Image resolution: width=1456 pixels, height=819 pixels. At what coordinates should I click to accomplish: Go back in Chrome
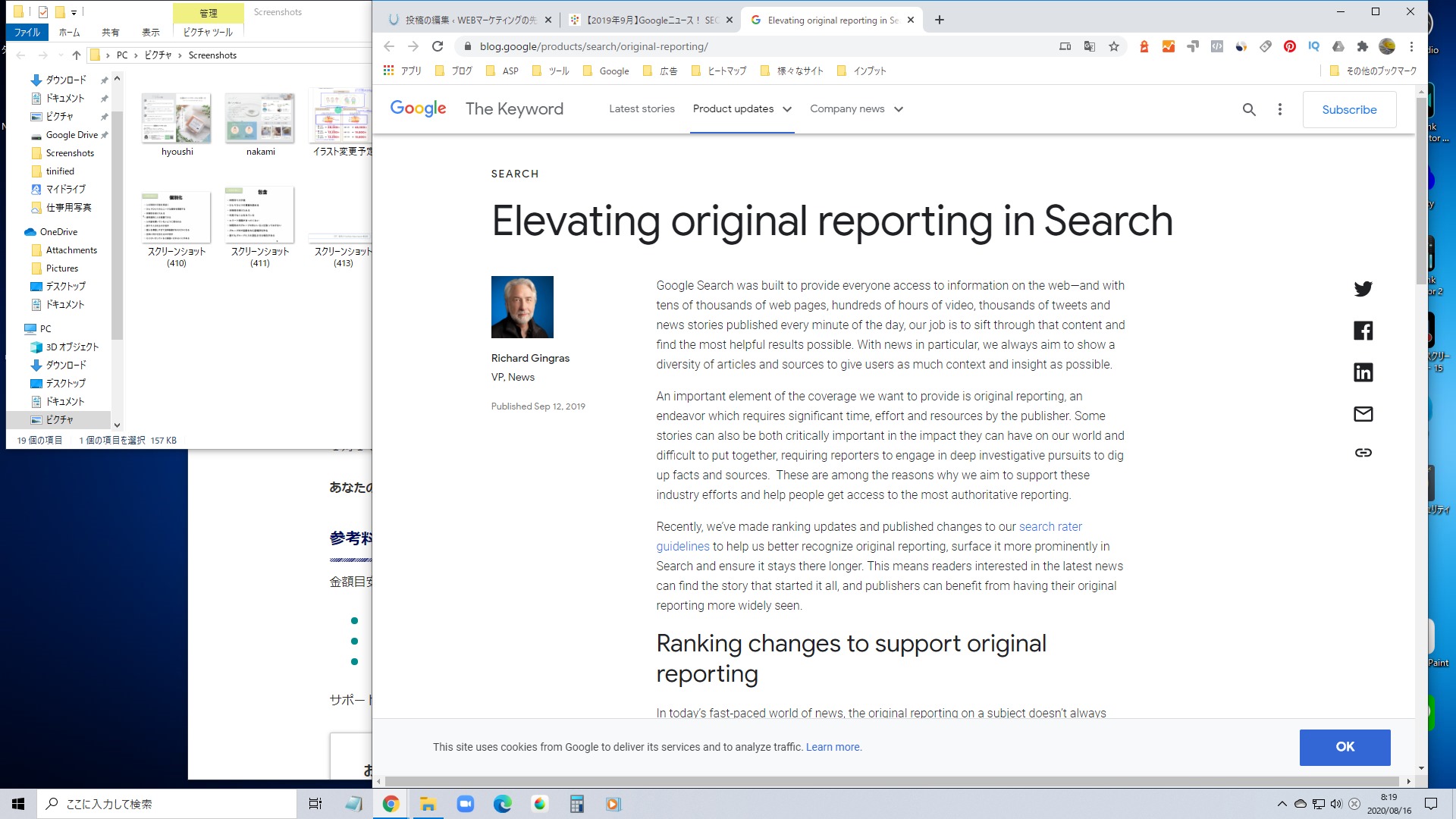389,46
